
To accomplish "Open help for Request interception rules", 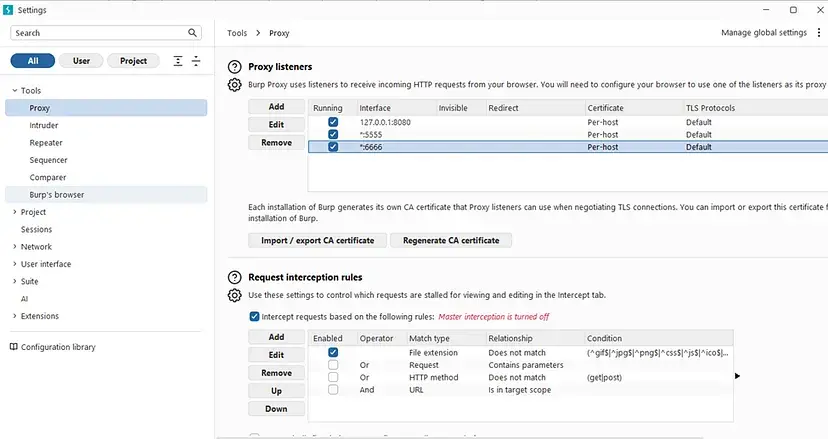I will (234, 276).
